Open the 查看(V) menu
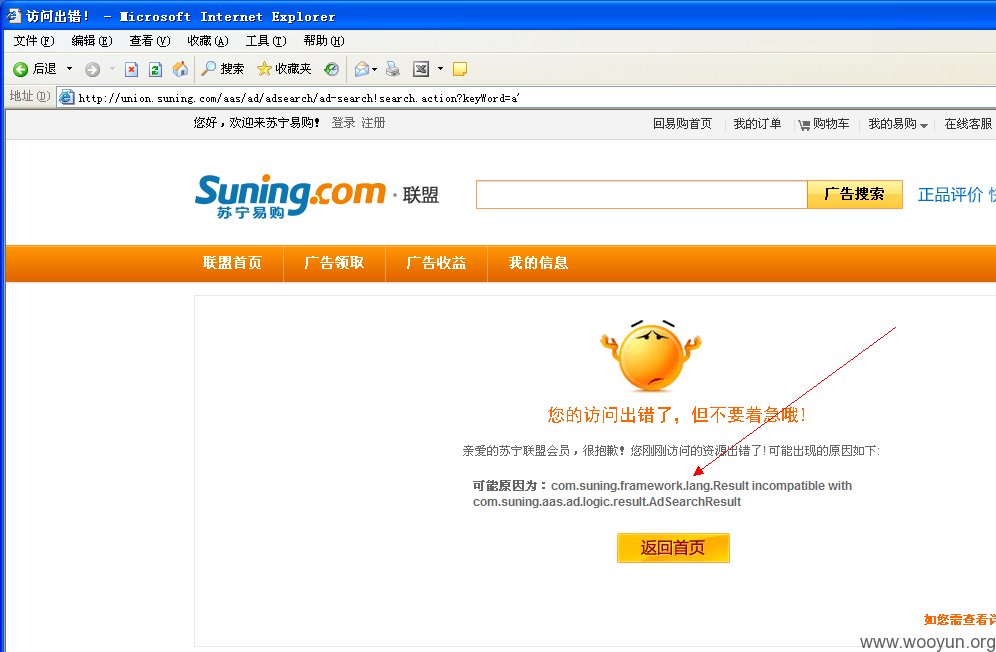 point(149,41)
